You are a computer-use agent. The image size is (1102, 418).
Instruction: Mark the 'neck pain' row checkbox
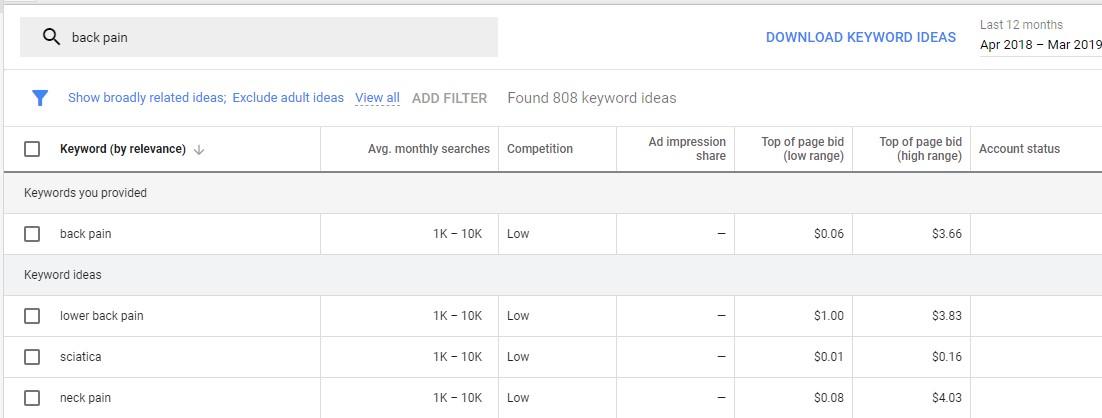tap(32, 398)
